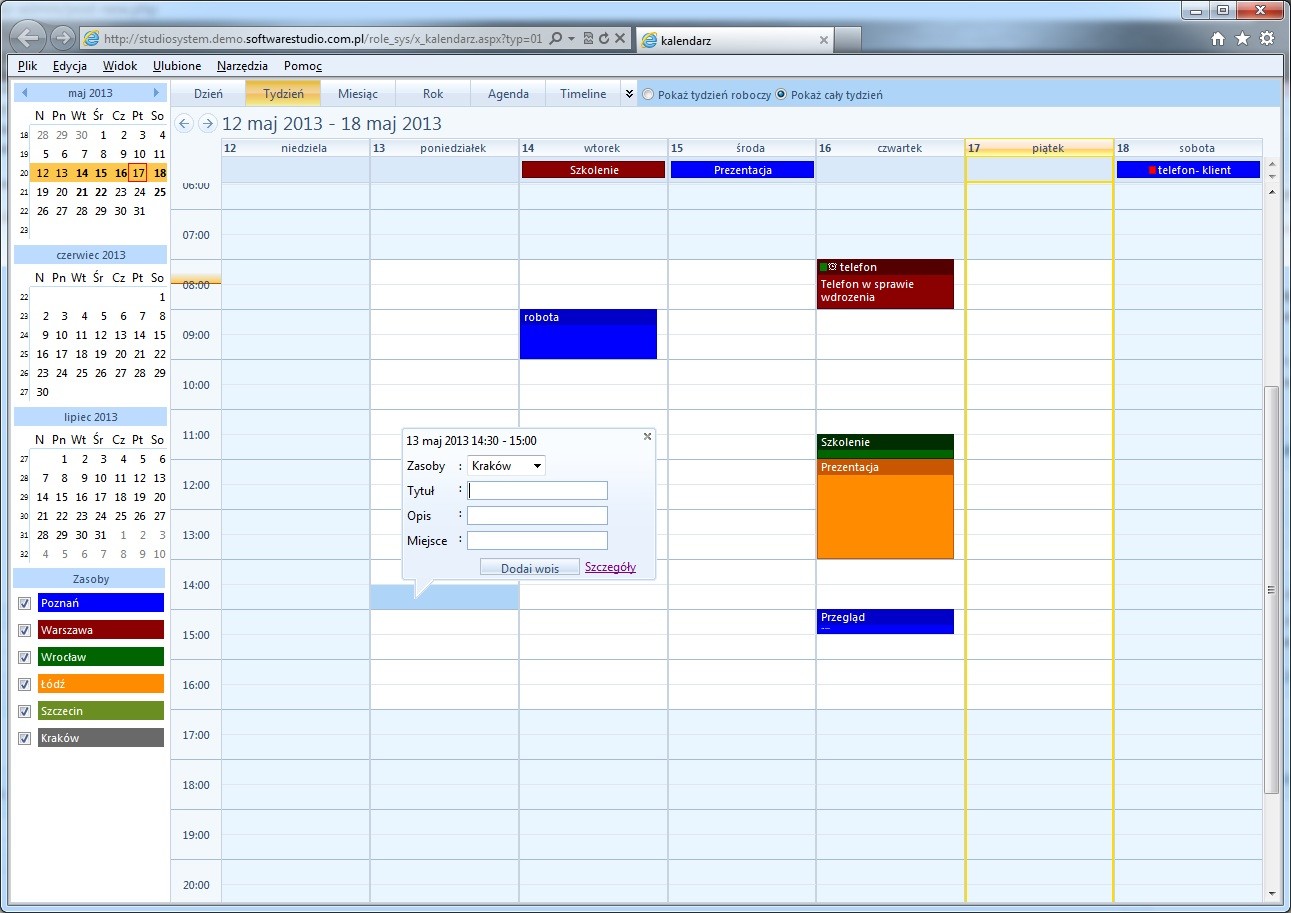This screenshot has height=913, width=1291.
Task: Click the lipiec 2013 month header
Action: pos(90,417)
